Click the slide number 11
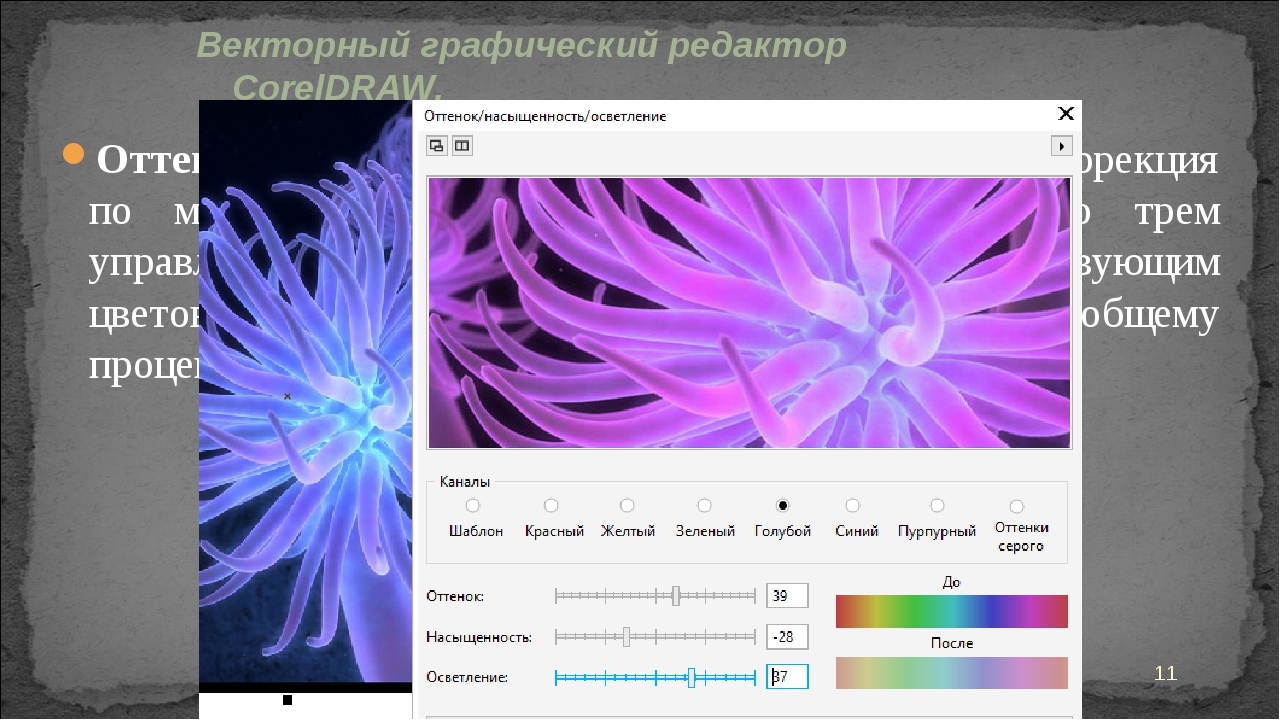The width and height of the screenshot is (1280, 720). pyautogui.click(x=1165, y=673)
